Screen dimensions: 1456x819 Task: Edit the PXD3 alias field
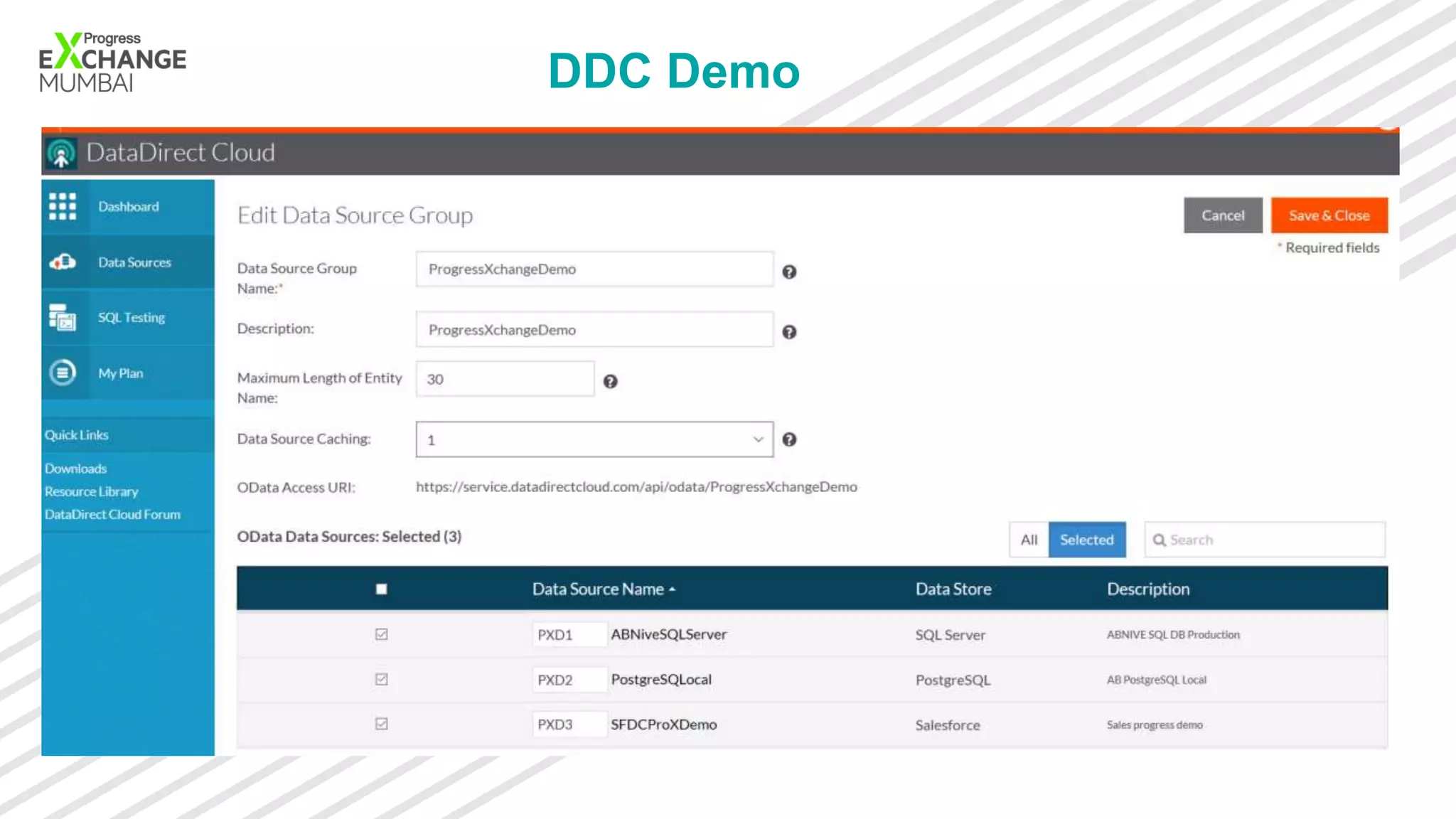tap(569, 724)
